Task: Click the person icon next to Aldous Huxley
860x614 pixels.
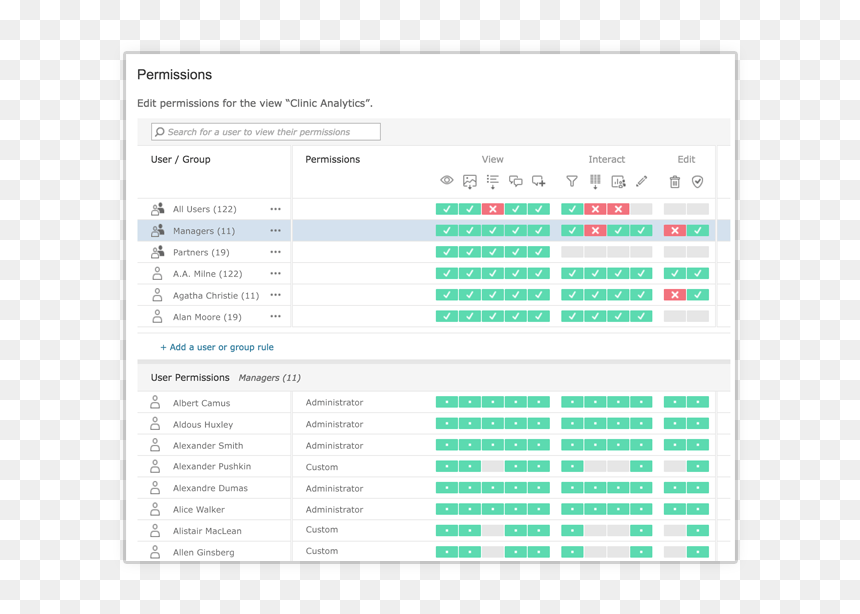Action: 155,424
